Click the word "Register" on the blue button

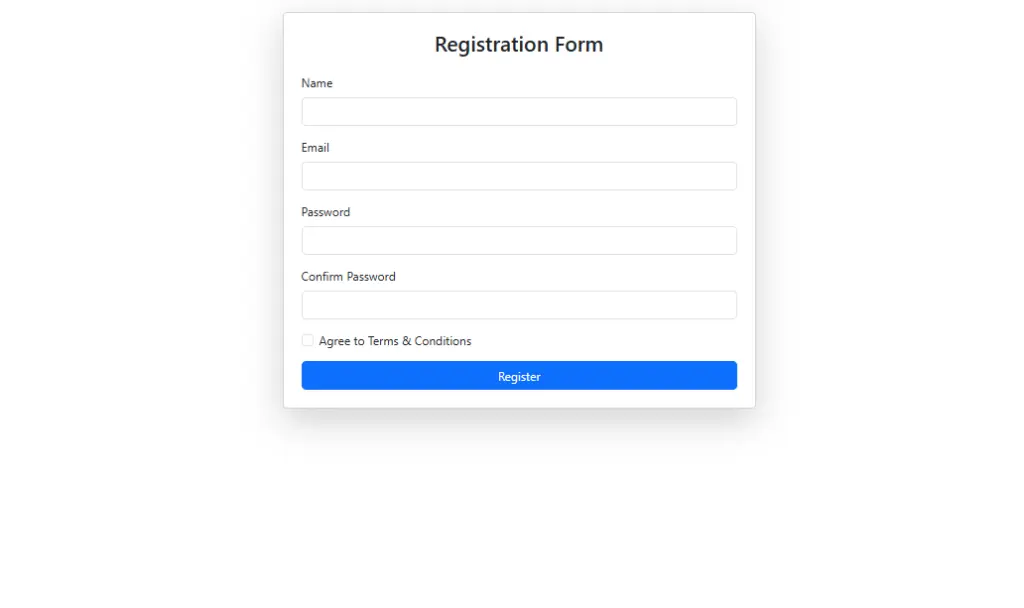click(519, 377)
